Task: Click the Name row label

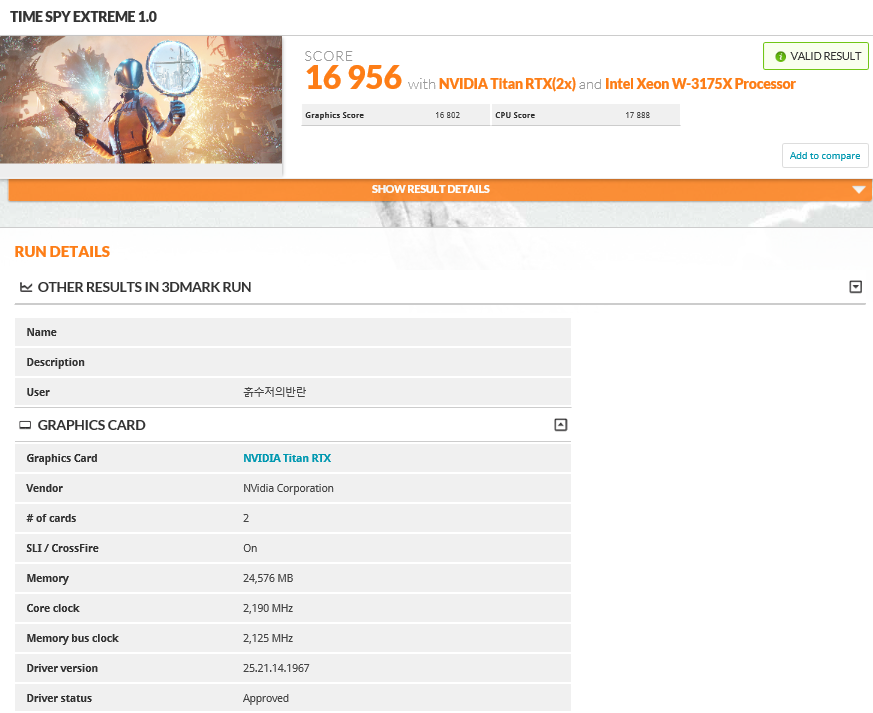Action: point(42,332)
